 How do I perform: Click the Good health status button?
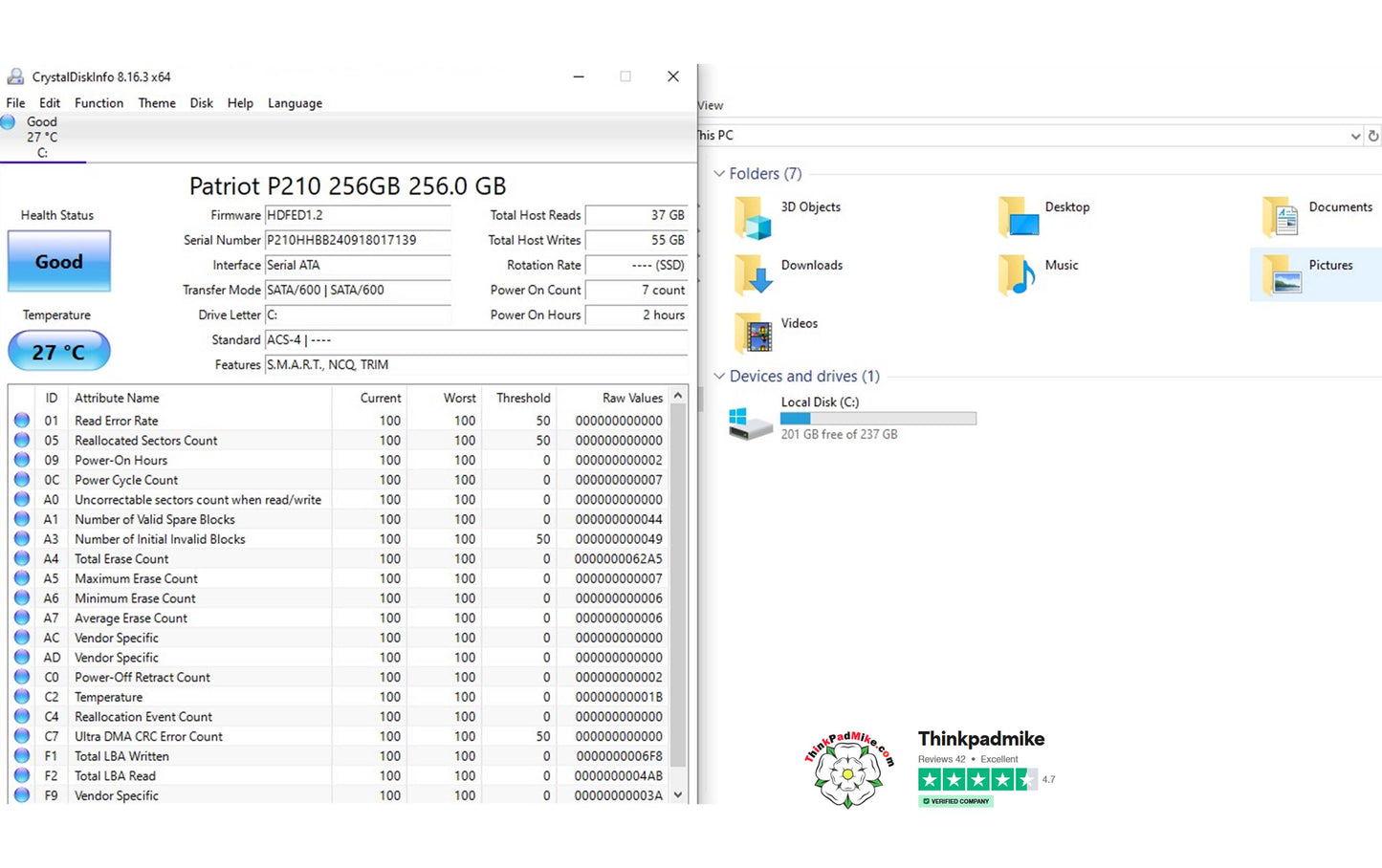59,261
